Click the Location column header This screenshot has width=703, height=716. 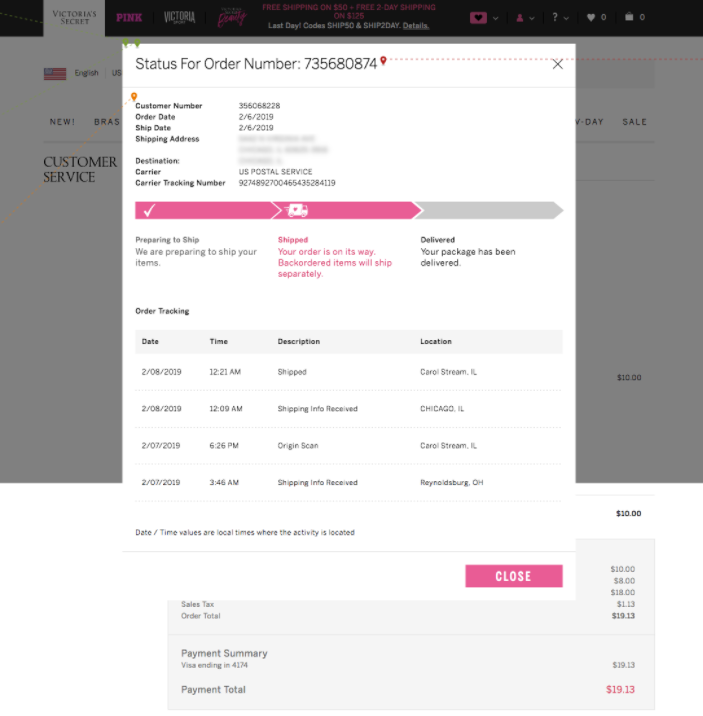pyautogui.click(x=436, y=342)
